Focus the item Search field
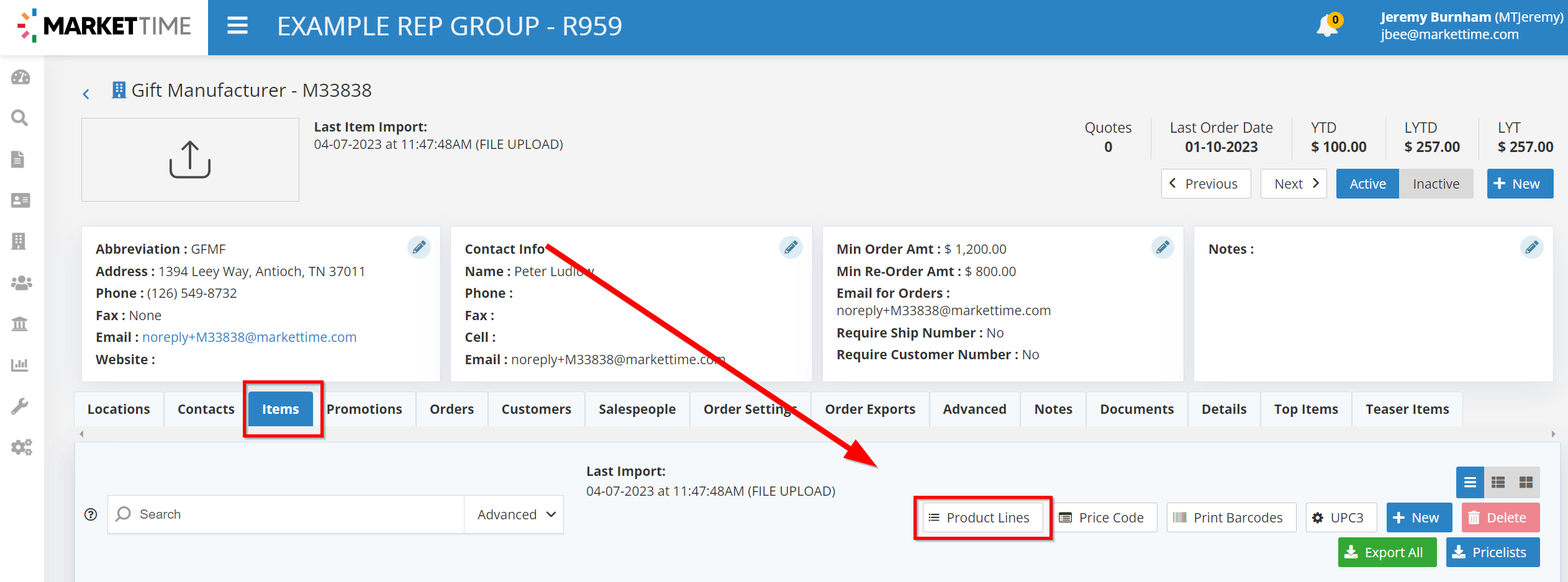This screenshot has height=582, width=1568. tap(286, 514)
